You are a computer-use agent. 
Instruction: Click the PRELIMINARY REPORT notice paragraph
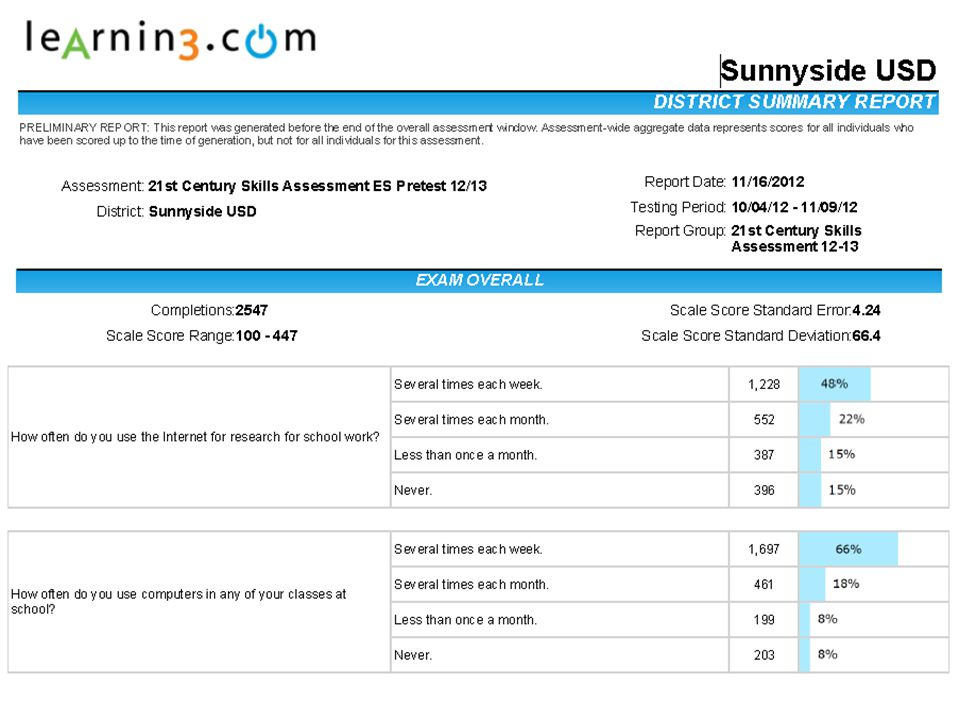pos(466,134)
